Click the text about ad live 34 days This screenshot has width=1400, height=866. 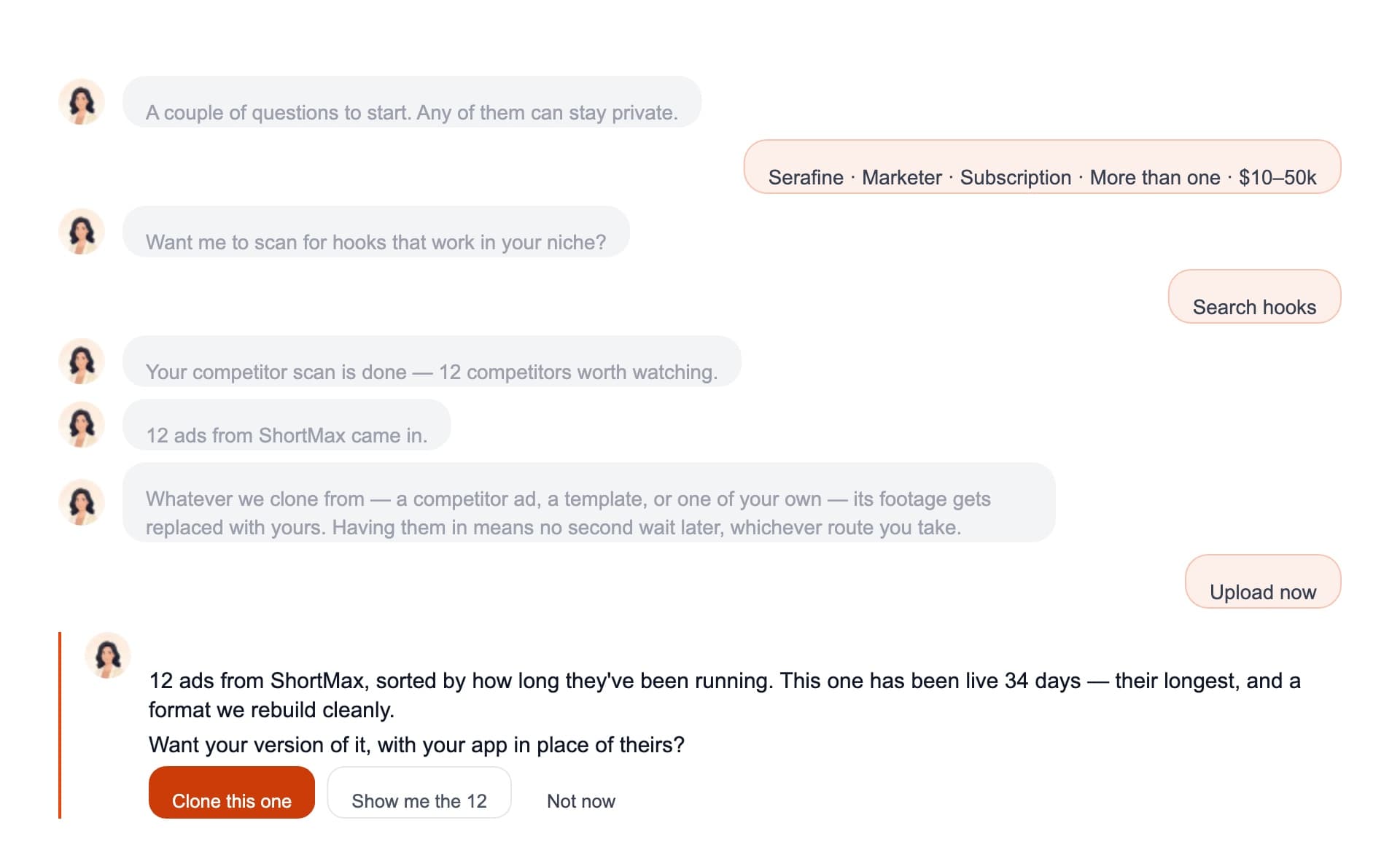(725, 695)
